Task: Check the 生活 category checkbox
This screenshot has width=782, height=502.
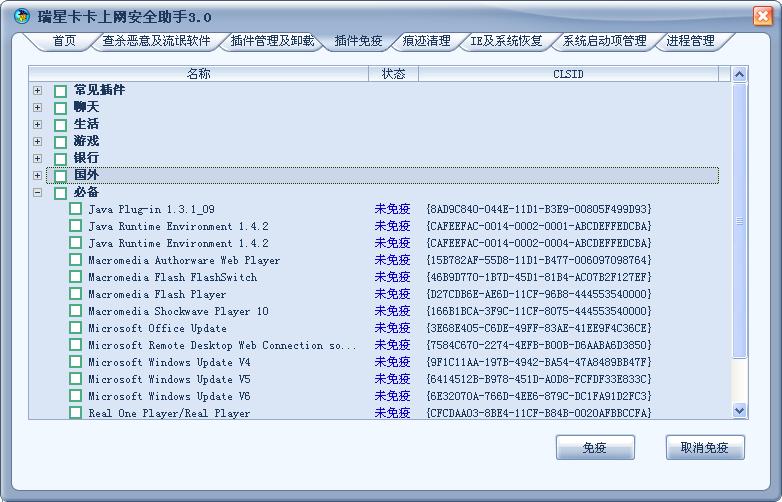Action: pyautogui.click(x=60, y=125)
